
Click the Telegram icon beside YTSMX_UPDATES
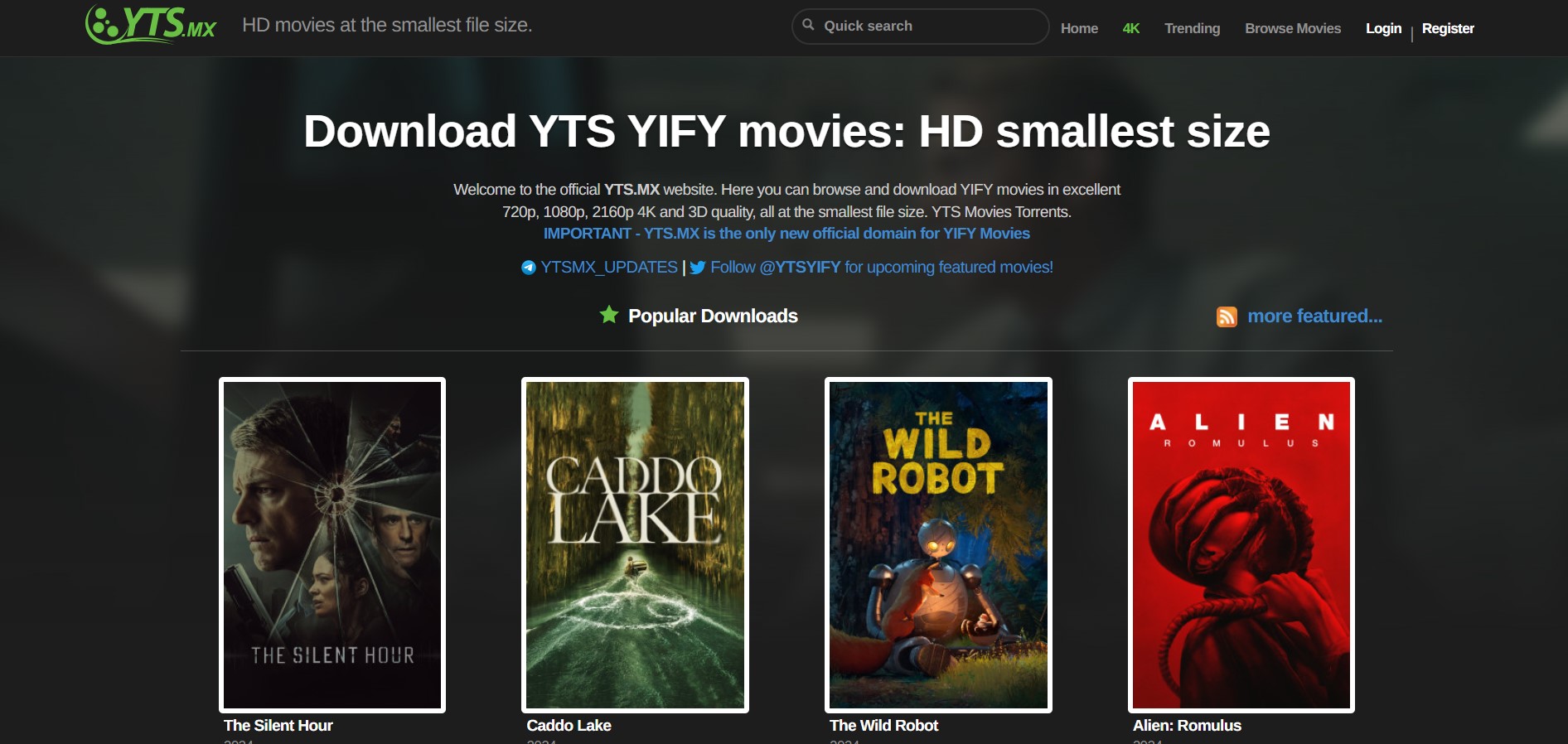pos(528,268)
